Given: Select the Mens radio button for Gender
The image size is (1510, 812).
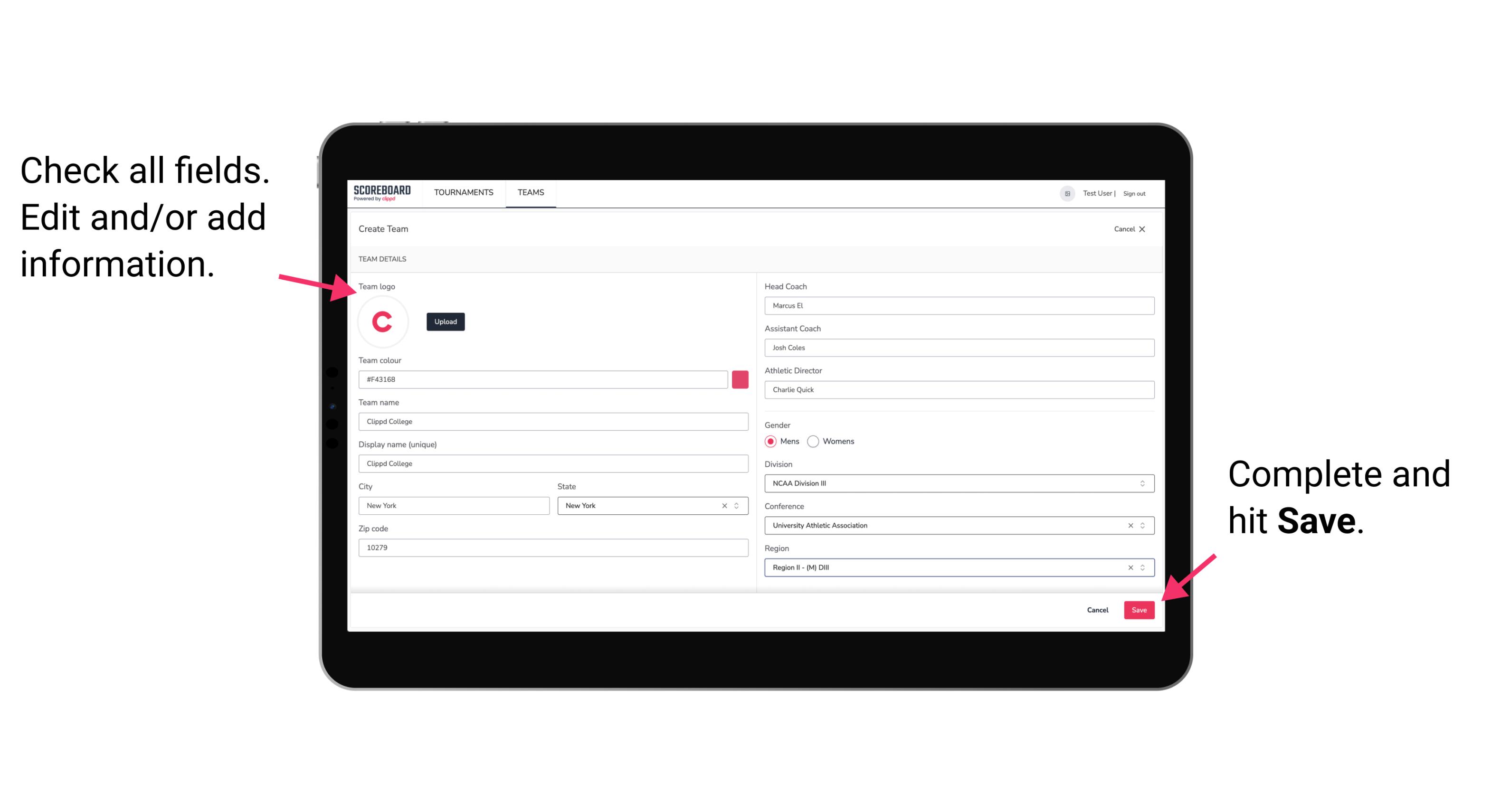Looking at the screenshot, I should [x=771, y=441].
